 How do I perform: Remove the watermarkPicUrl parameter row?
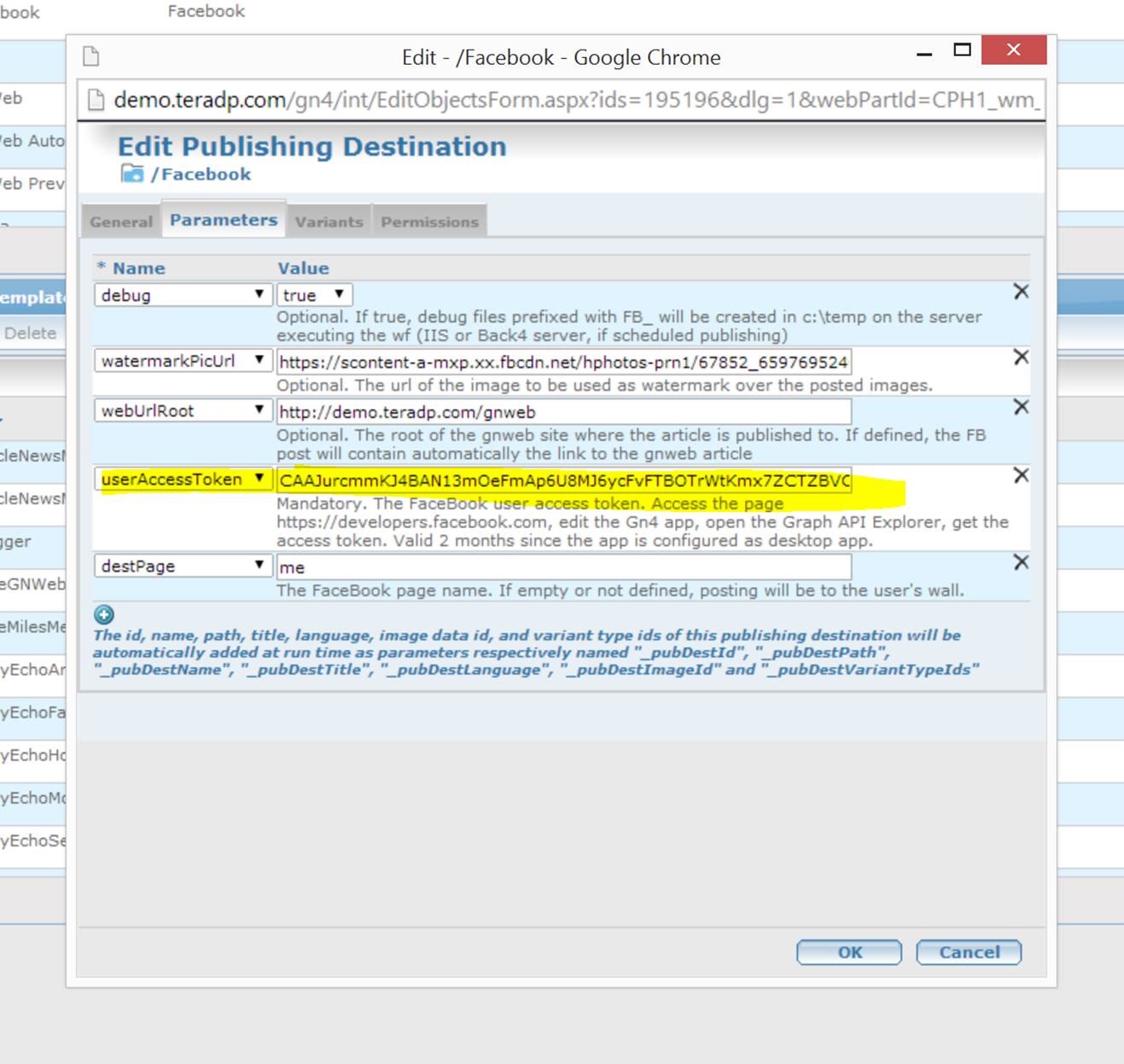pyautogui.click(x=1021, y=358)
